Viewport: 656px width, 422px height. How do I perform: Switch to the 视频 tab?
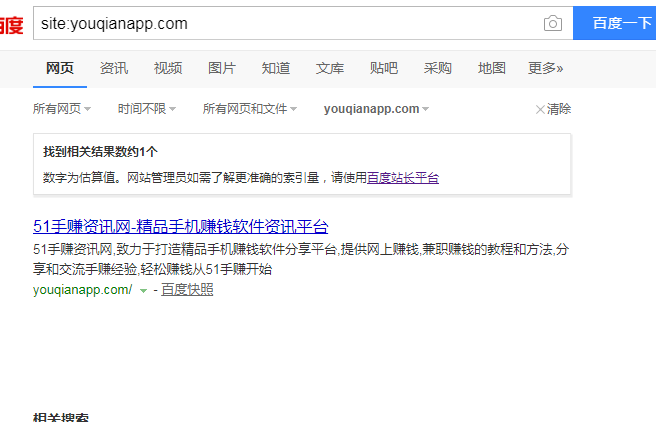168,68
